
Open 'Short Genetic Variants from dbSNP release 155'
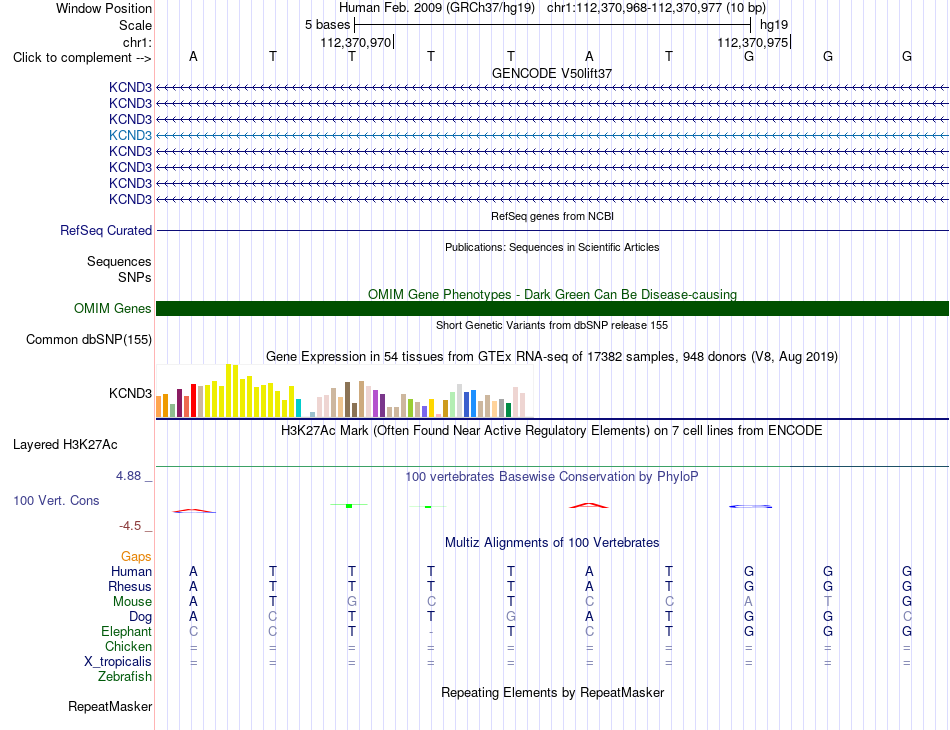coord(552,325)
